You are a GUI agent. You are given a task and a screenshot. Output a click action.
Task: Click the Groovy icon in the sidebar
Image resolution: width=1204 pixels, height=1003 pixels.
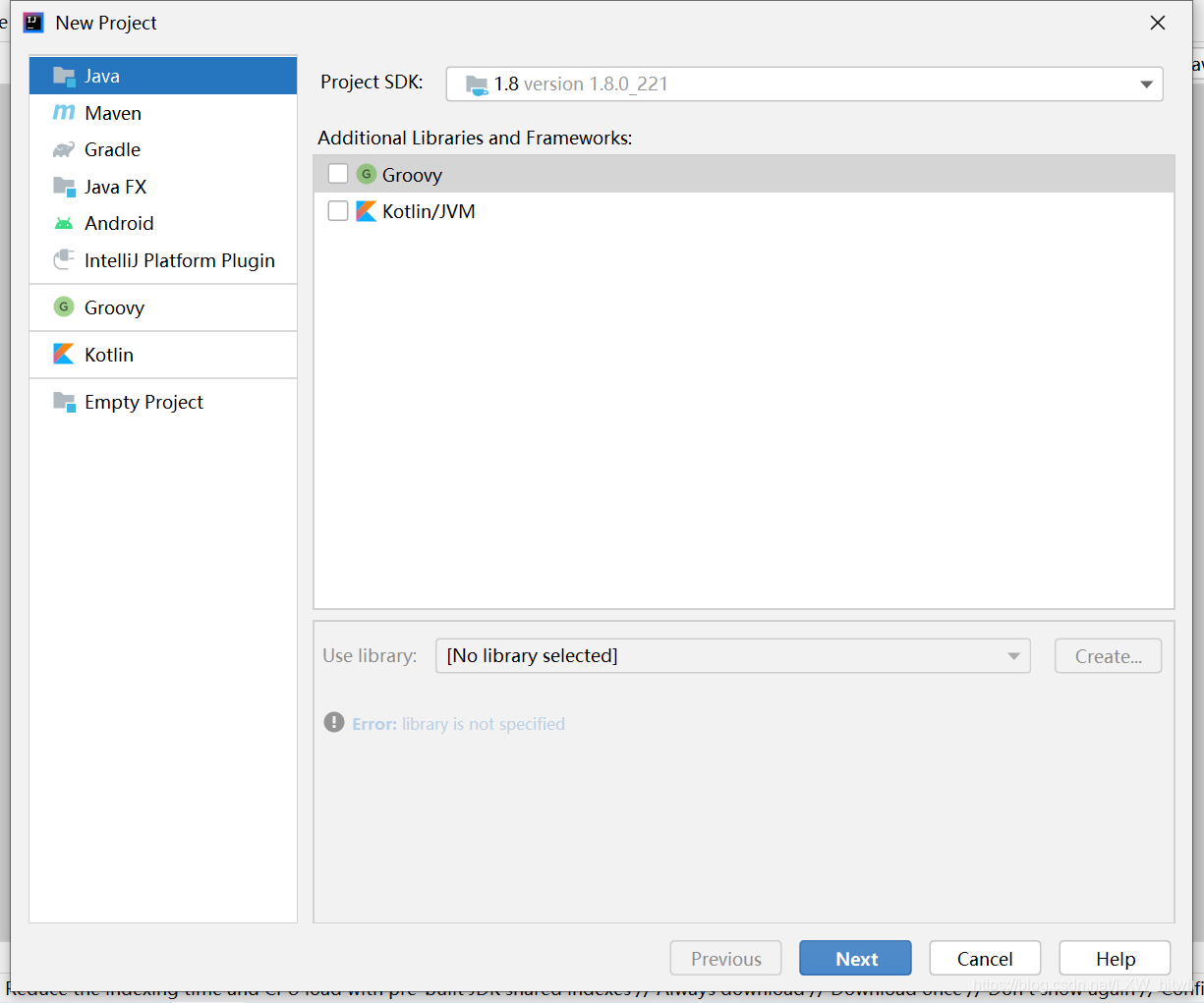pos(64,306)
